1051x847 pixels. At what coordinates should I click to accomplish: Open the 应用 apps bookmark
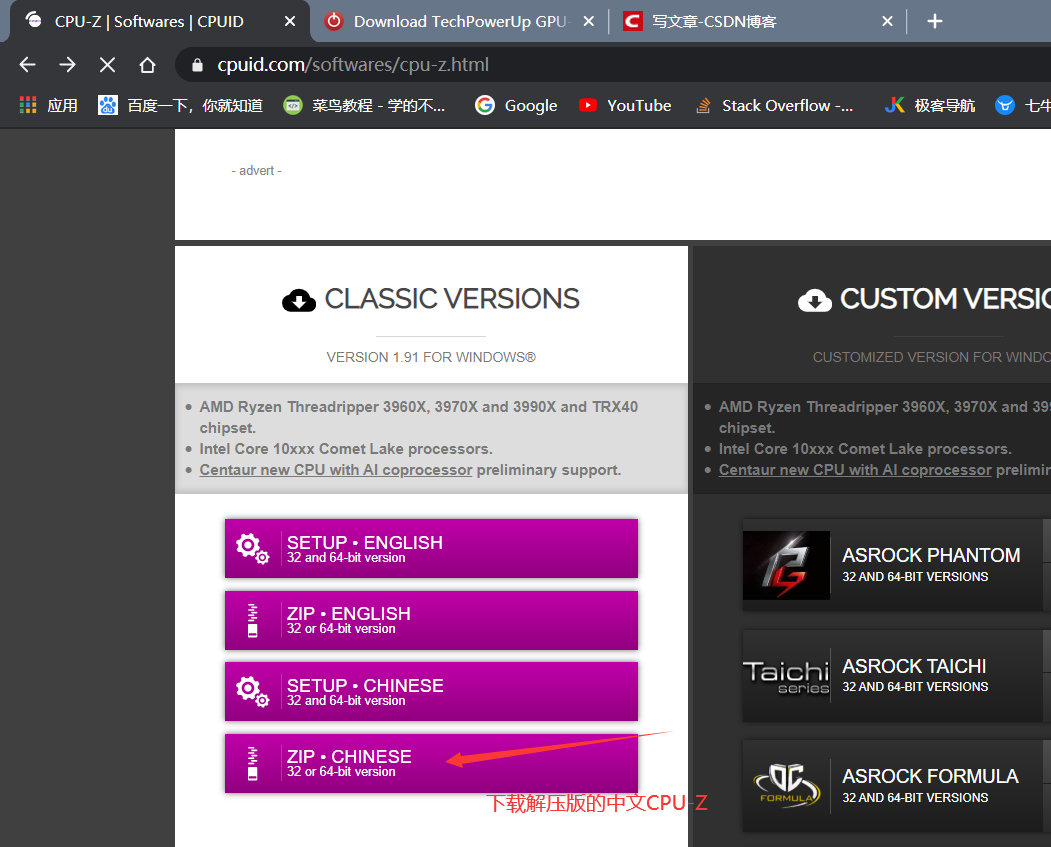[x=48, y=105]
